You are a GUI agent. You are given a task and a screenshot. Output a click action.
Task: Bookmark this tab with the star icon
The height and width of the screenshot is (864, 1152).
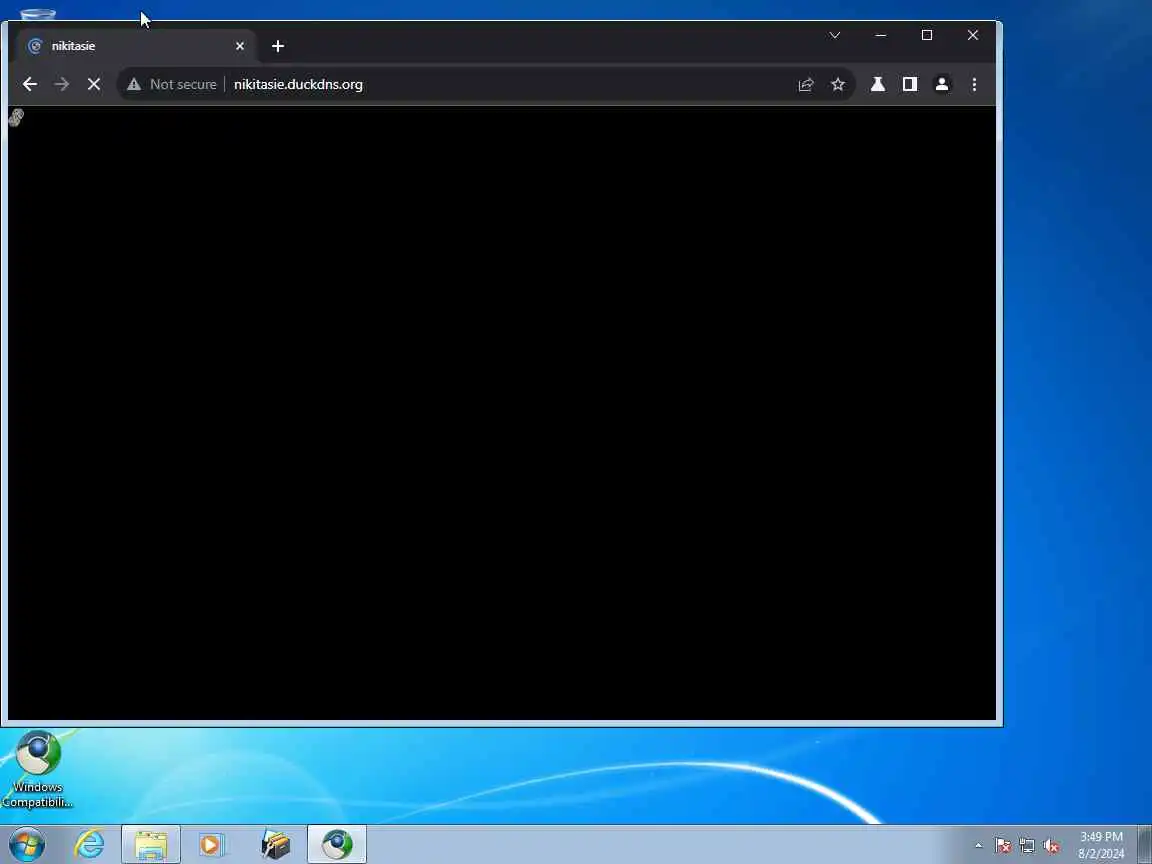coord(838,84)
